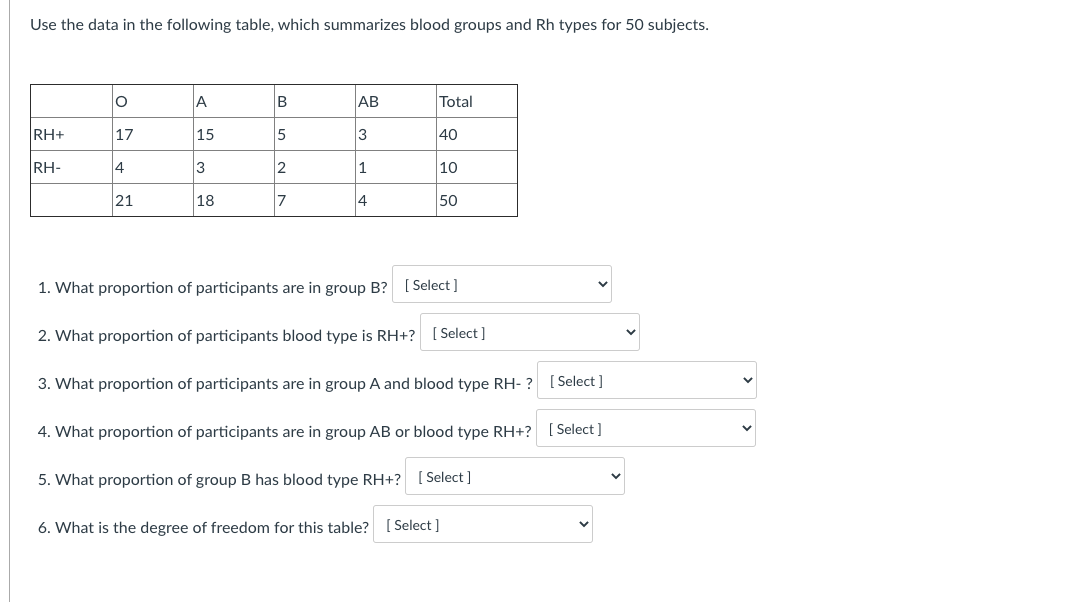Click the grand total cell showing 50
The width and height of the screenshot is (1074, 602).
point(475,201)
